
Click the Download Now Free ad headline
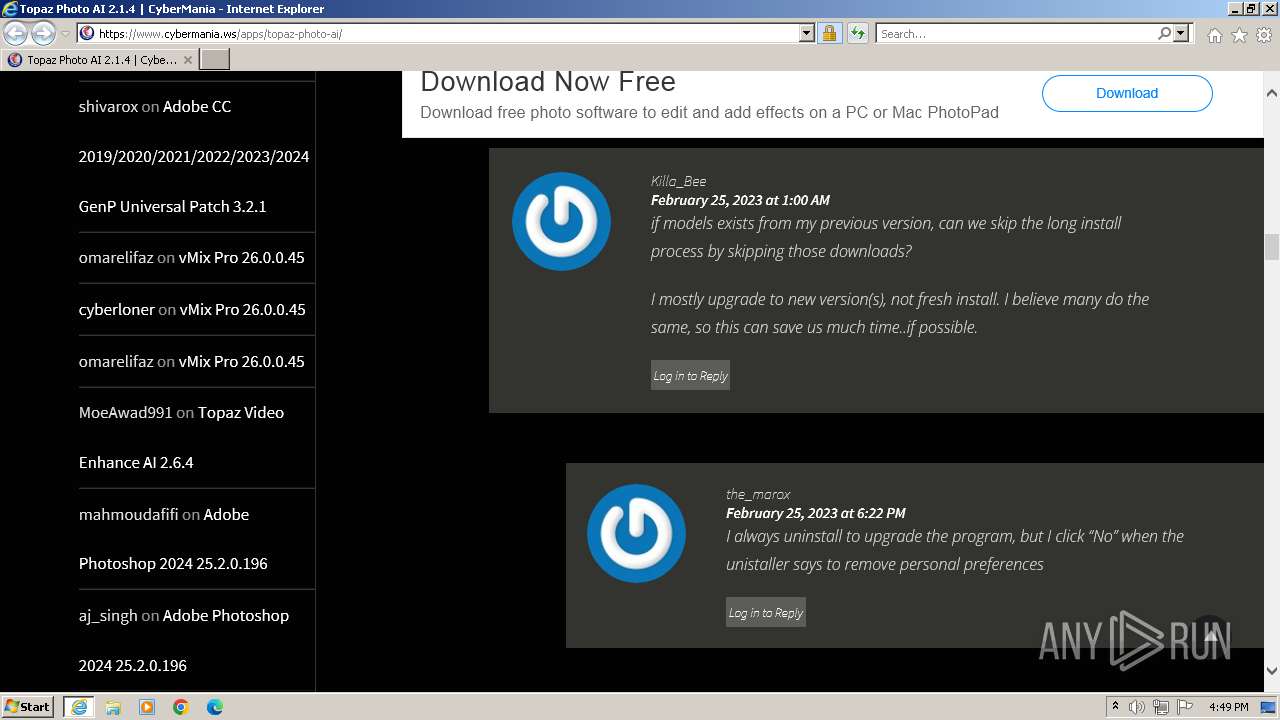[x=548, y=82]
